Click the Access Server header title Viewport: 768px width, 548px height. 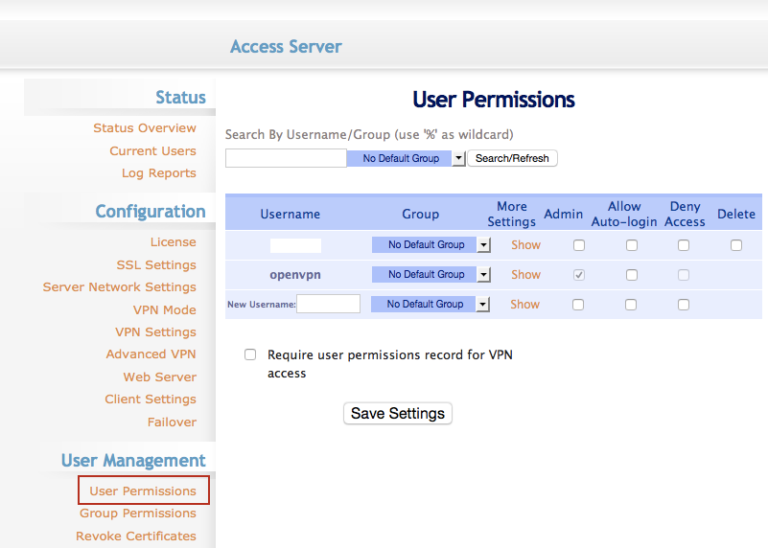coord(286,47)
